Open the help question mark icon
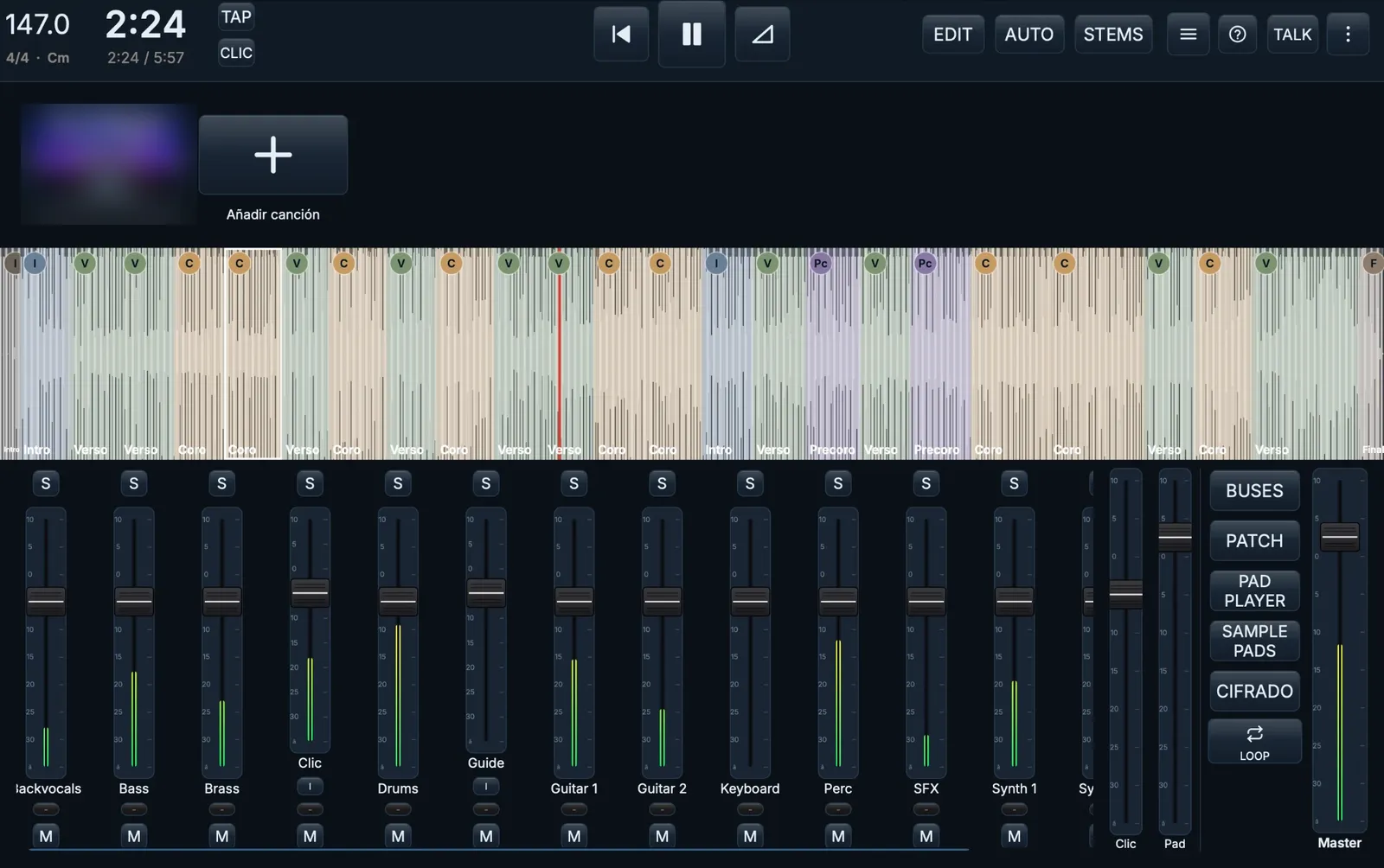The width and height of the screenshot is (1384, 868). (1238, 35)
